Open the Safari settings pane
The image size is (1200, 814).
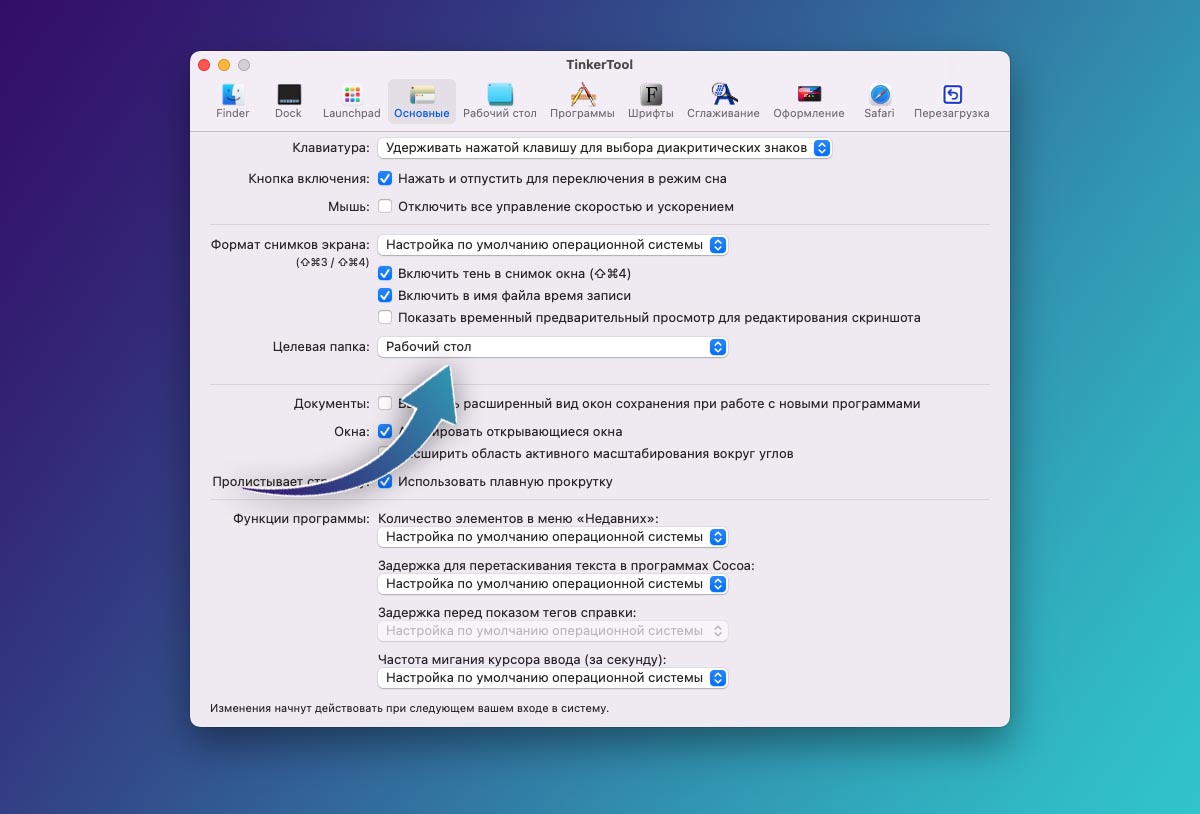pyautogui.click(x=880, y=101)
